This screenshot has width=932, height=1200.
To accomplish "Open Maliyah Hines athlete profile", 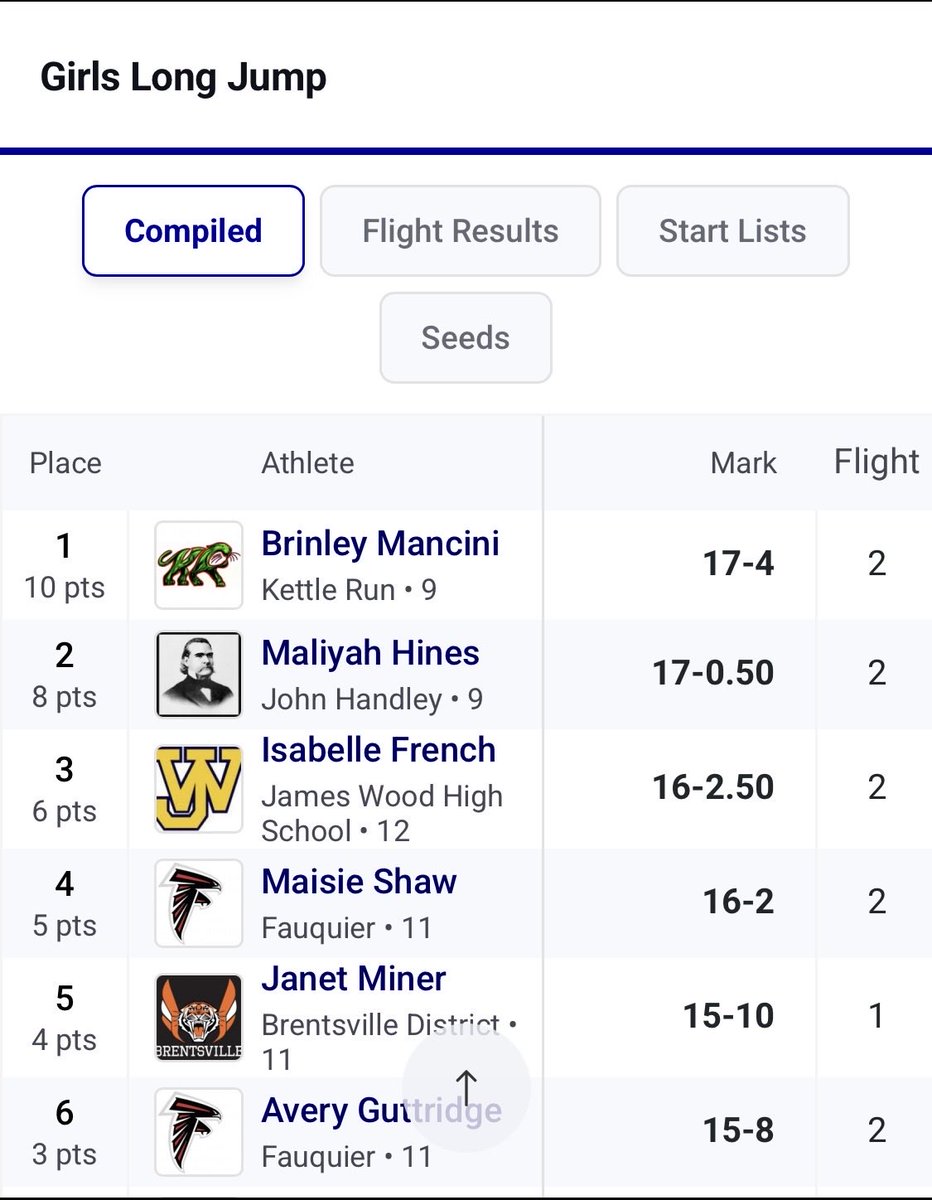I will 370,653.
